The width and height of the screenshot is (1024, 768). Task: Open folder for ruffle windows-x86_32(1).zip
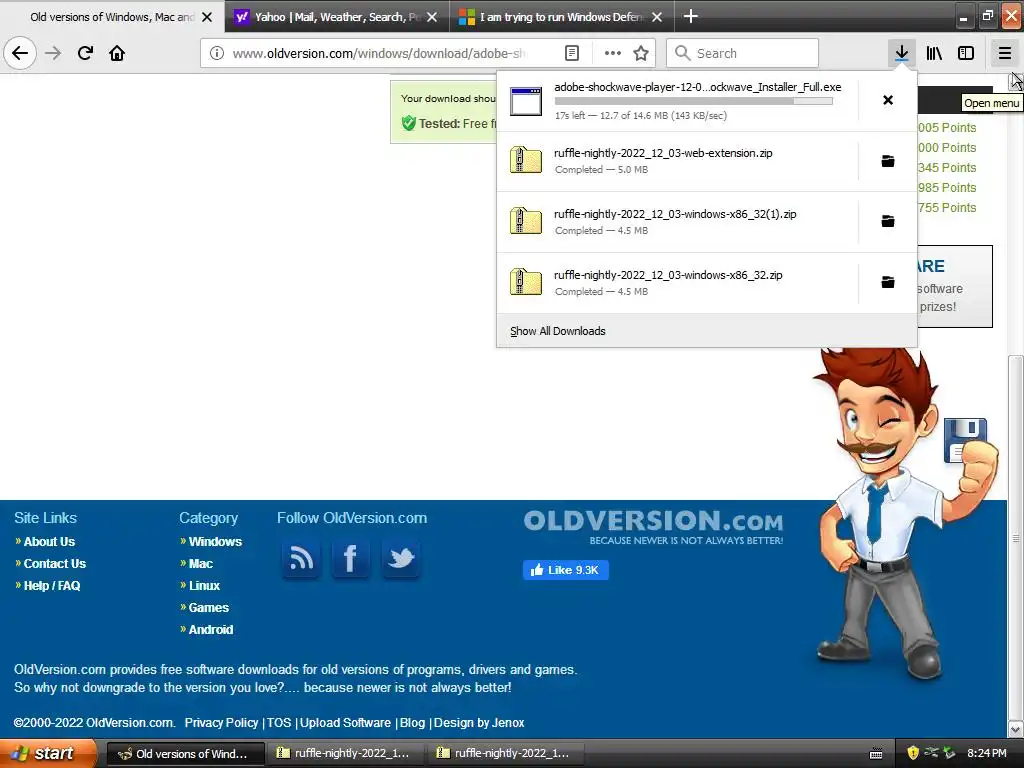pyautogui.click(x=888, y=221)
